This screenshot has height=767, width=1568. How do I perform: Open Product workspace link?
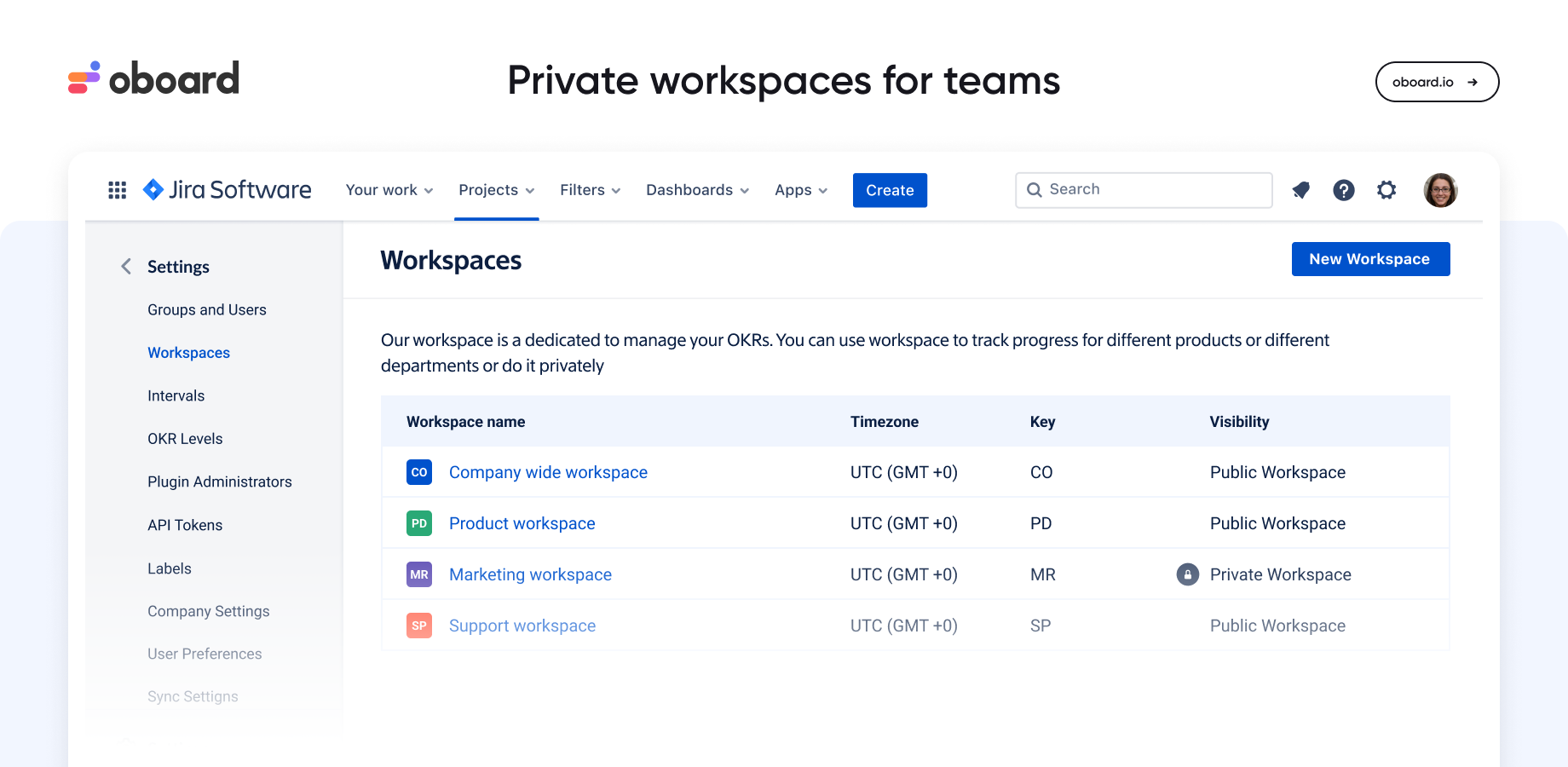(522, 523)
